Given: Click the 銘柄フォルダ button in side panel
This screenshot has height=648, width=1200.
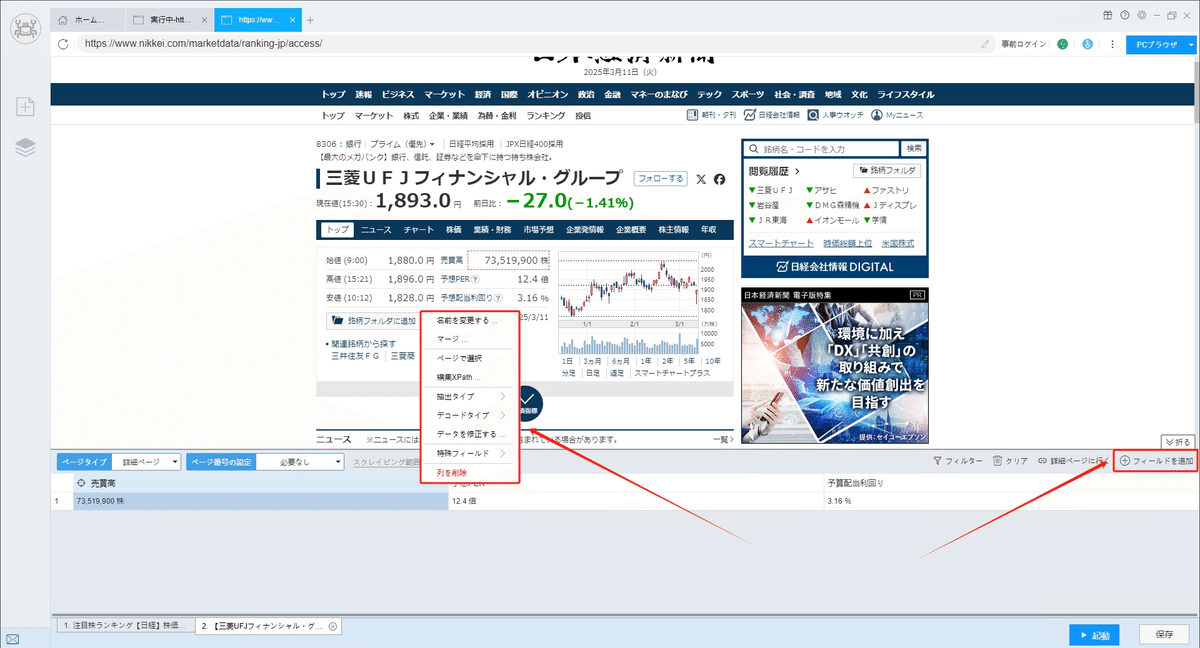Looking at the screenshot, I should pyautogui.click(x=888, y=171).
